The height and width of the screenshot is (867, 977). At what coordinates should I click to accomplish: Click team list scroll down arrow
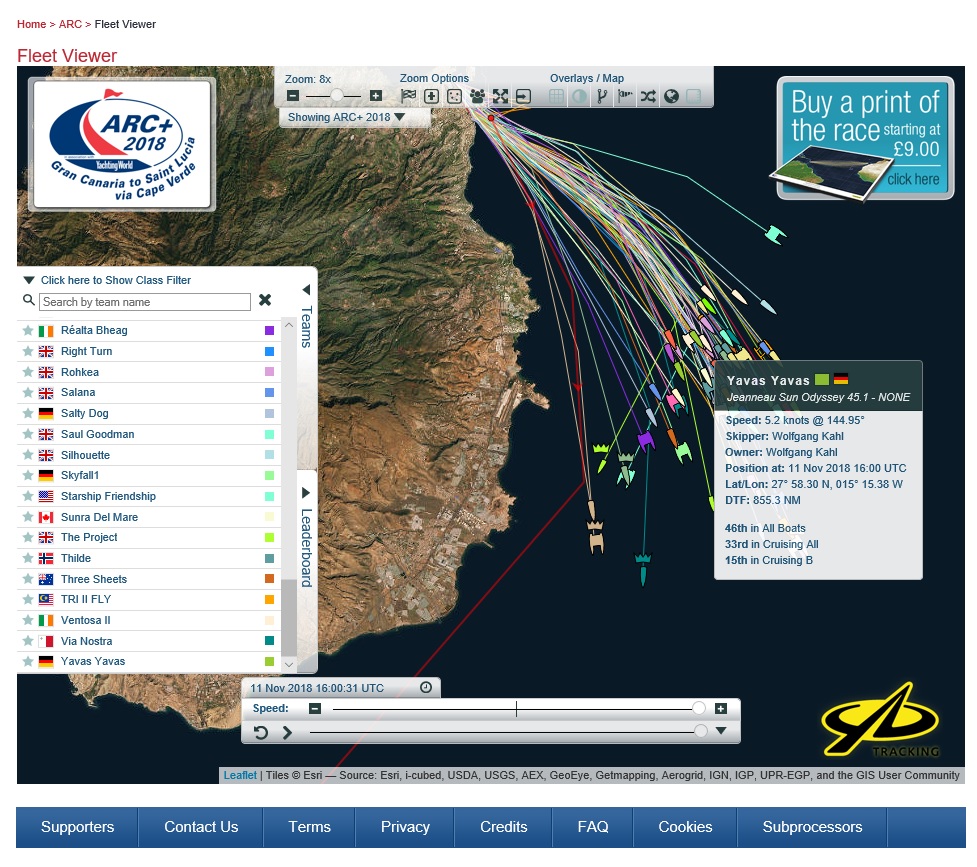click(x=288, y=665)
